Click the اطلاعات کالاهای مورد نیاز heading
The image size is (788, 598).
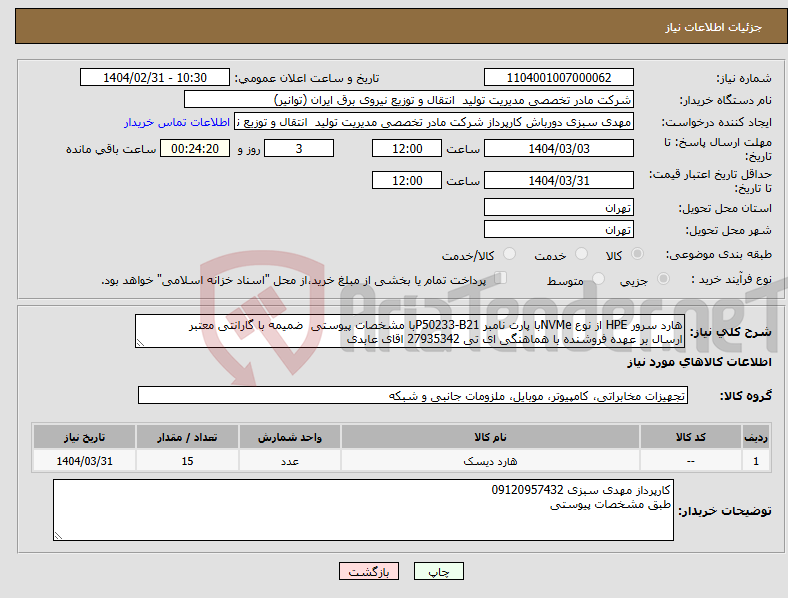pos(699,362)
